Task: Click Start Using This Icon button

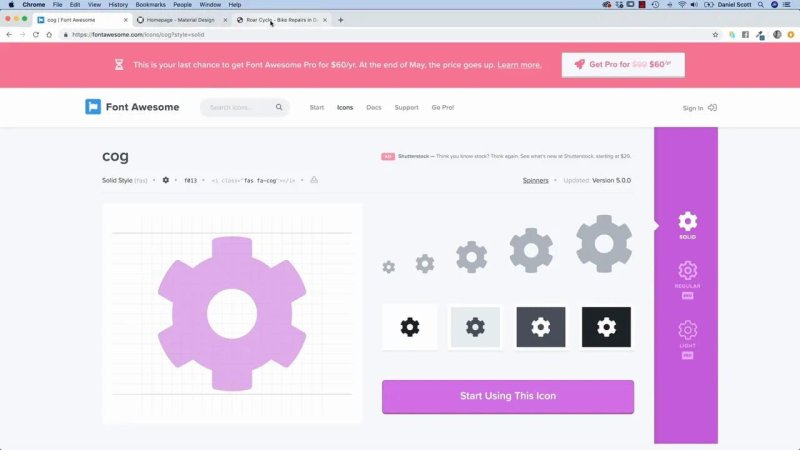Action: [508, 396]
